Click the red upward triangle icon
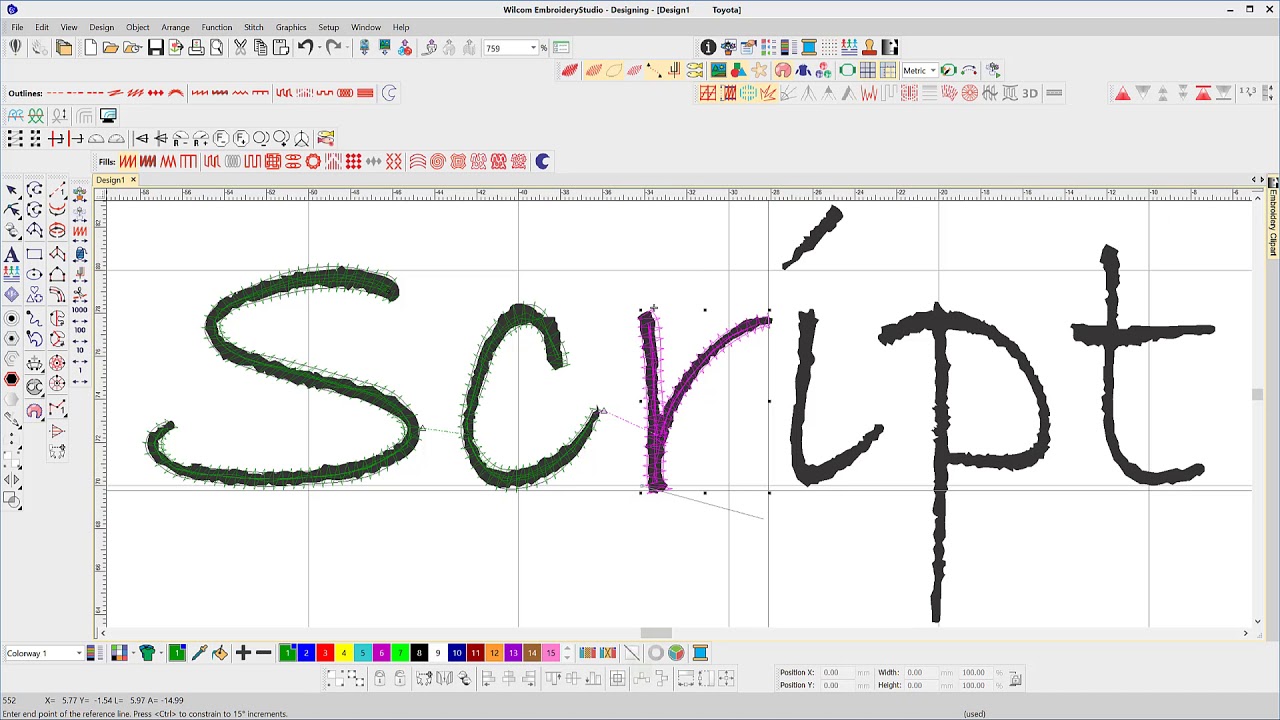The height and width of the screenshot is (720, 1280). [1122, 93]
